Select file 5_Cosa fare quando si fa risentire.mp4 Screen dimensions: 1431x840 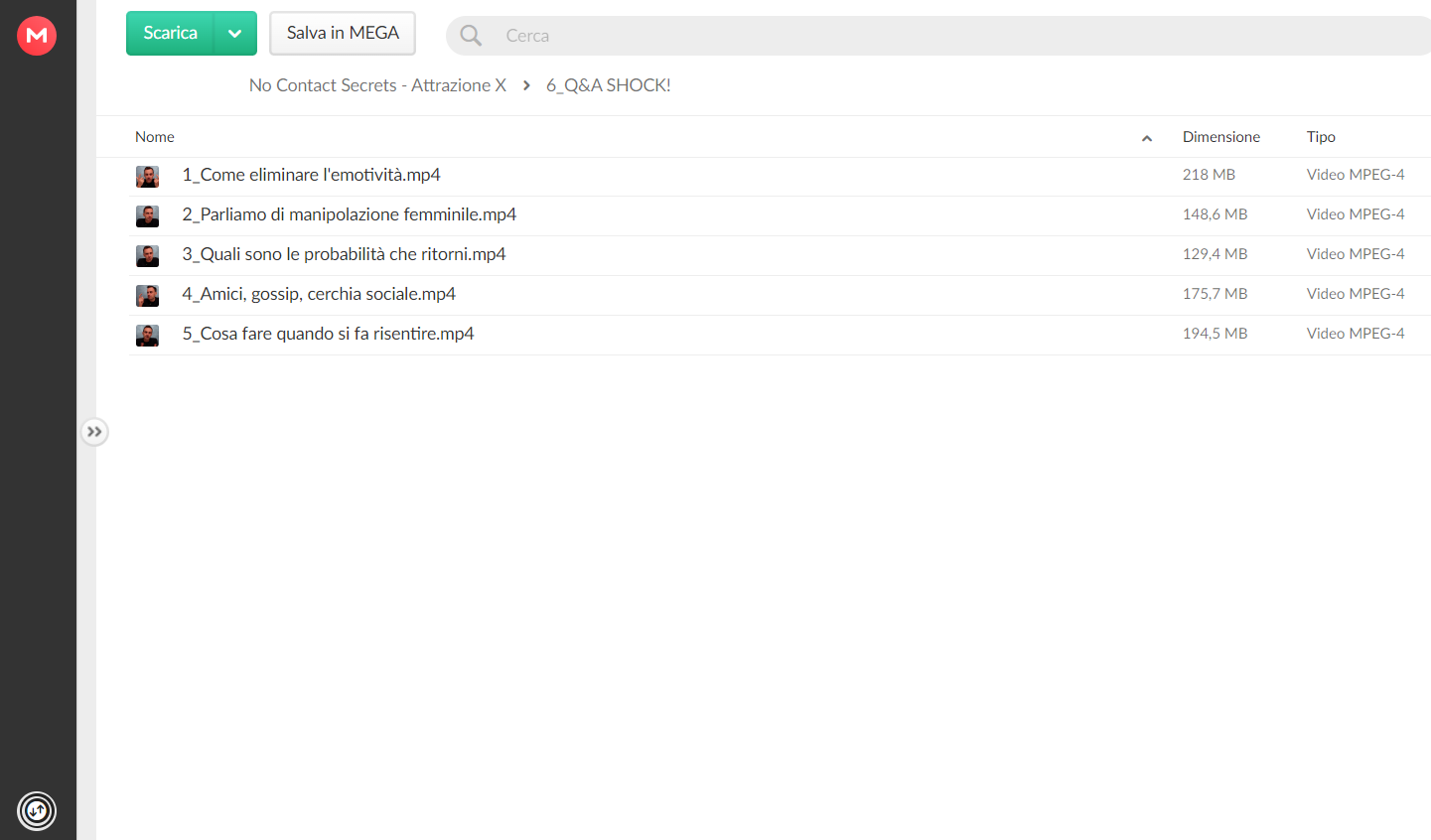[x=328, y=334]
